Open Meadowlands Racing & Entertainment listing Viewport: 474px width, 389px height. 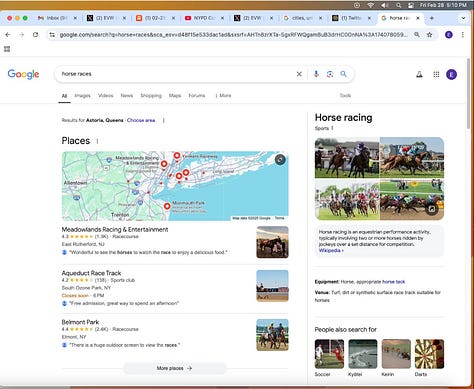point(115,230)
